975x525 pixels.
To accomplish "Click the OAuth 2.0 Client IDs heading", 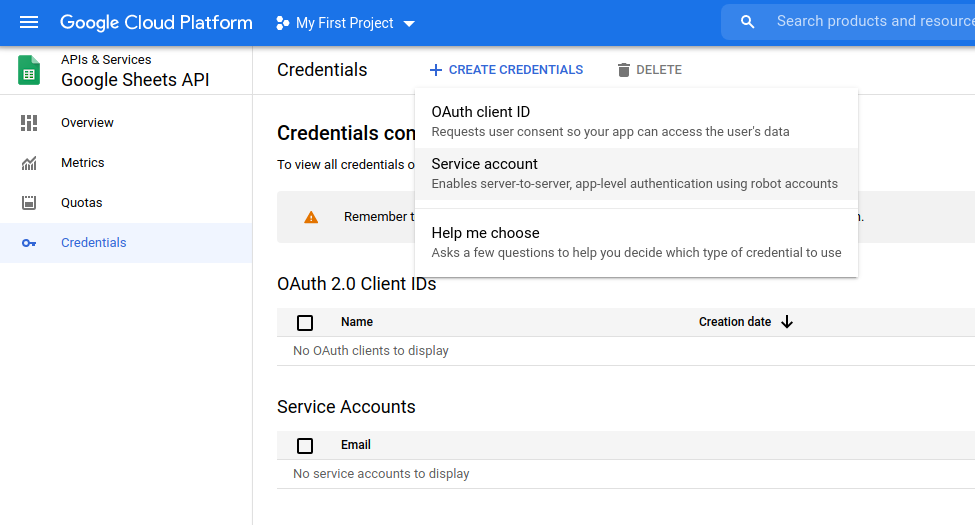I will [x=356, y=284].
